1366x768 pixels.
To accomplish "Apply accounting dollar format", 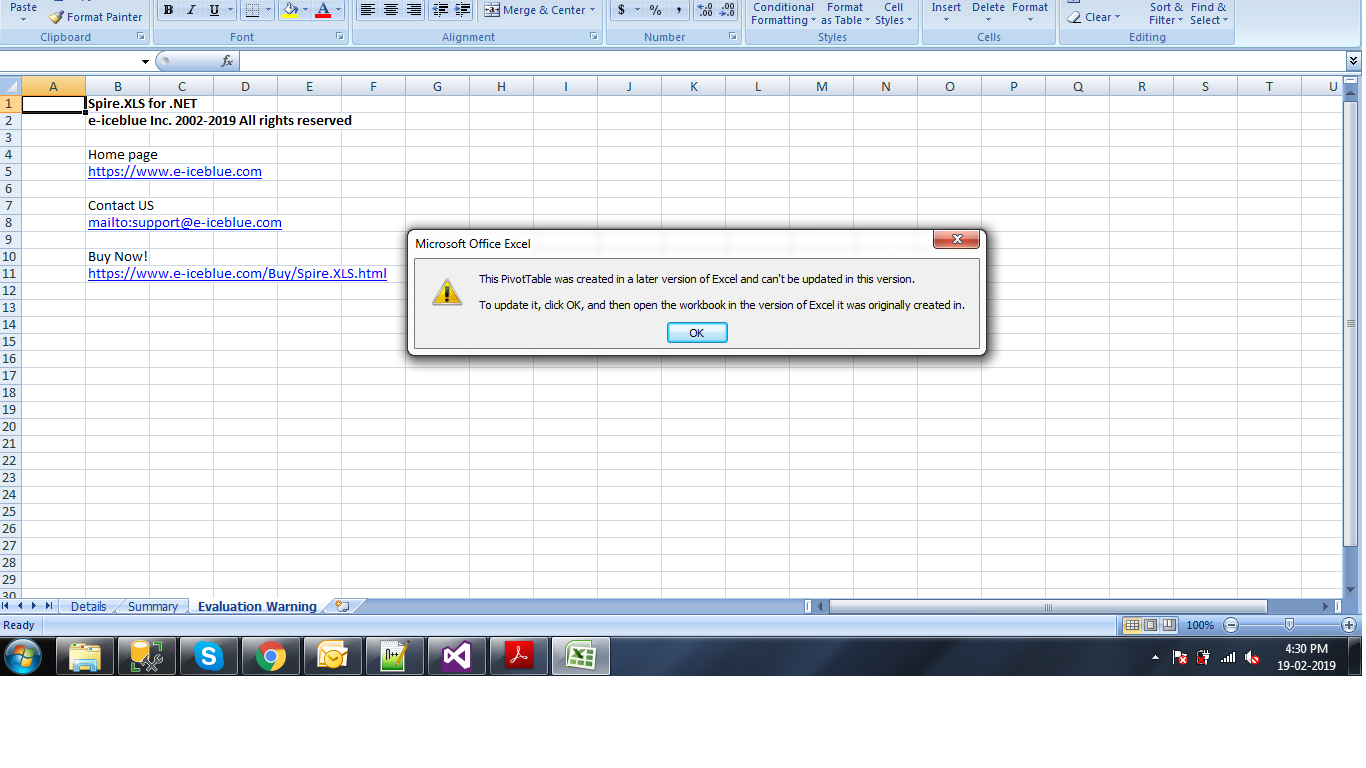I will pos(621,10).
